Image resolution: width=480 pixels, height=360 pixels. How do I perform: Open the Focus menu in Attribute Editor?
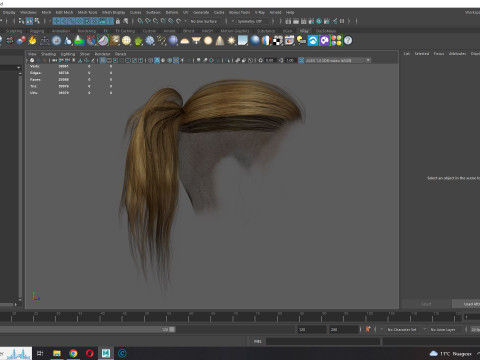[439, 54]
